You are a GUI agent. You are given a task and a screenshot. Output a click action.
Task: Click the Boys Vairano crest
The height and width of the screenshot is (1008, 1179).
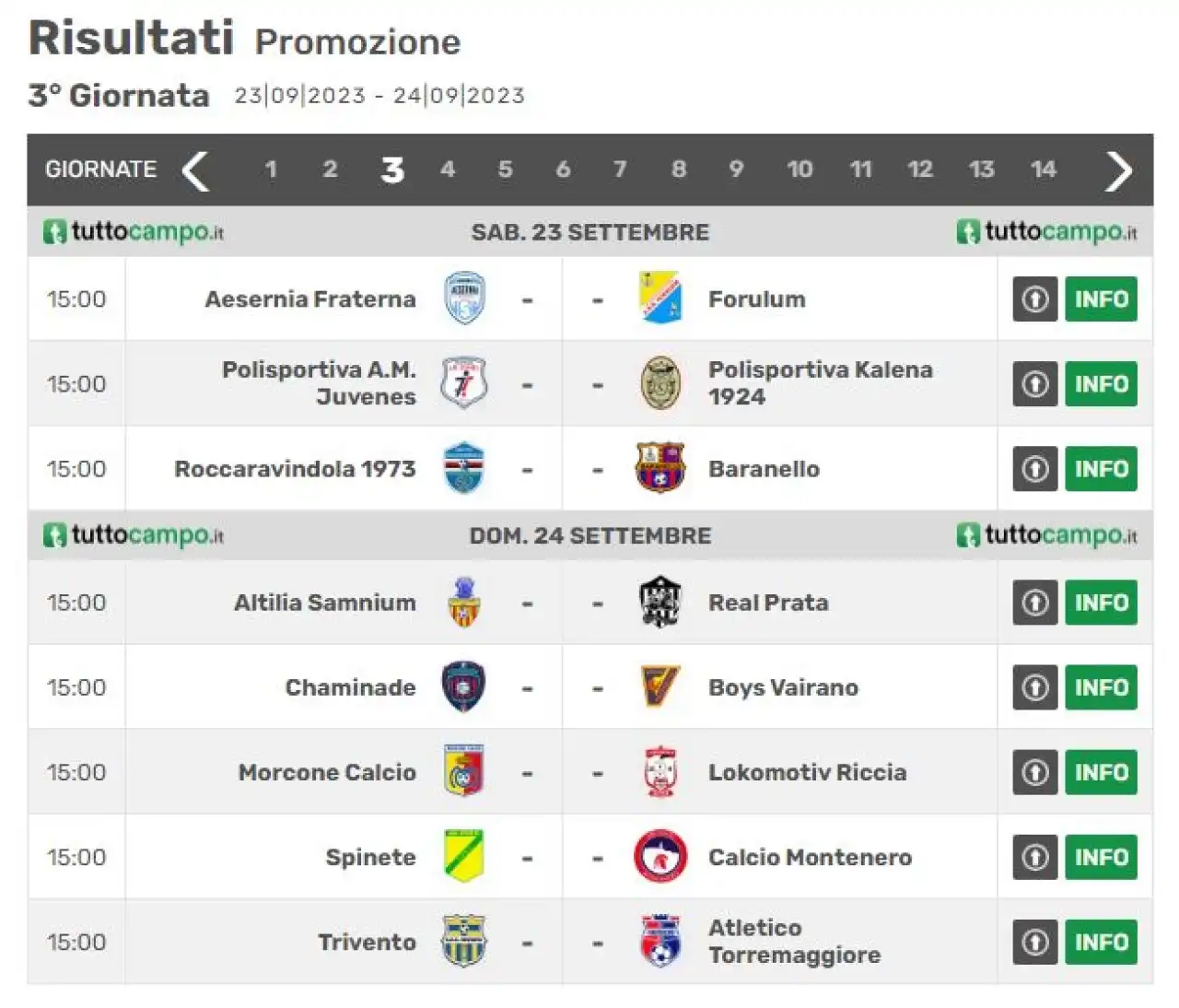tap(660, 687)
